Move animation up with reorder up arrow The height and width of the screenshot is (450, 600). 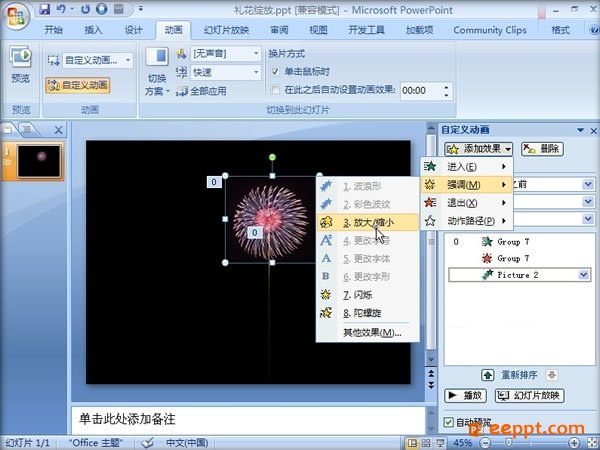488,375
